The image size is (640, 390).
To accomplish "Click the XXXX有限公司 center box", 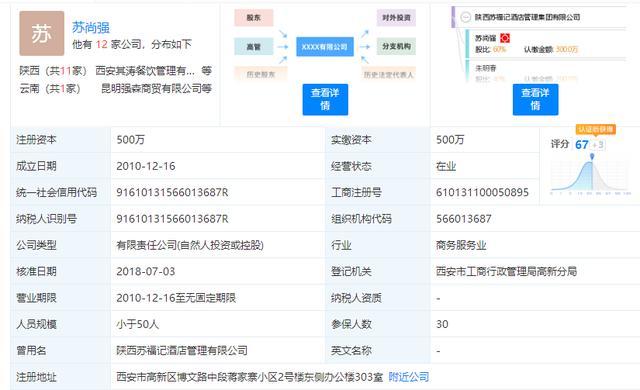I will (324, 47).
